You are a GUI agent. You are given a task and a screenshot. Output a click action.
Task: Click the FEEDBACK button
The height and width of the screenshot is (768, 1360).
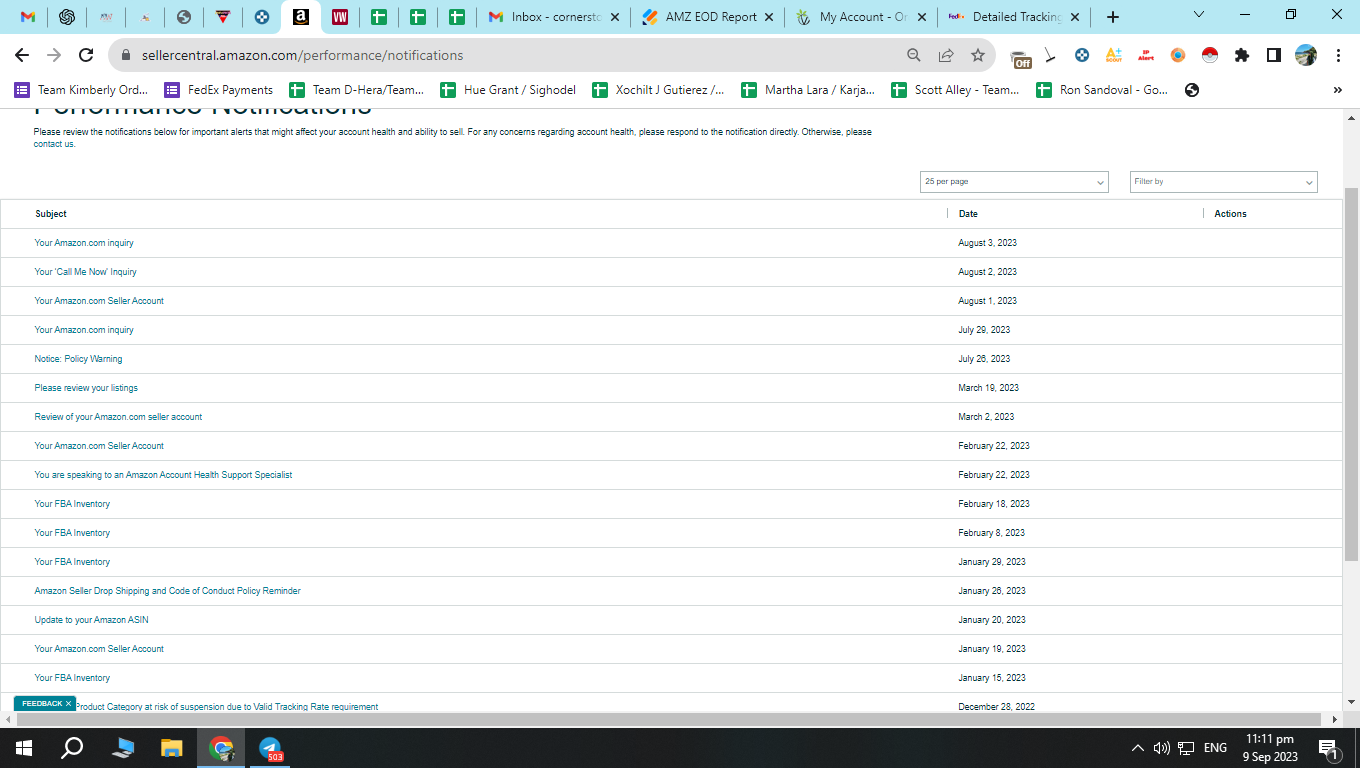pyautogui.click(x=42, y=704)
